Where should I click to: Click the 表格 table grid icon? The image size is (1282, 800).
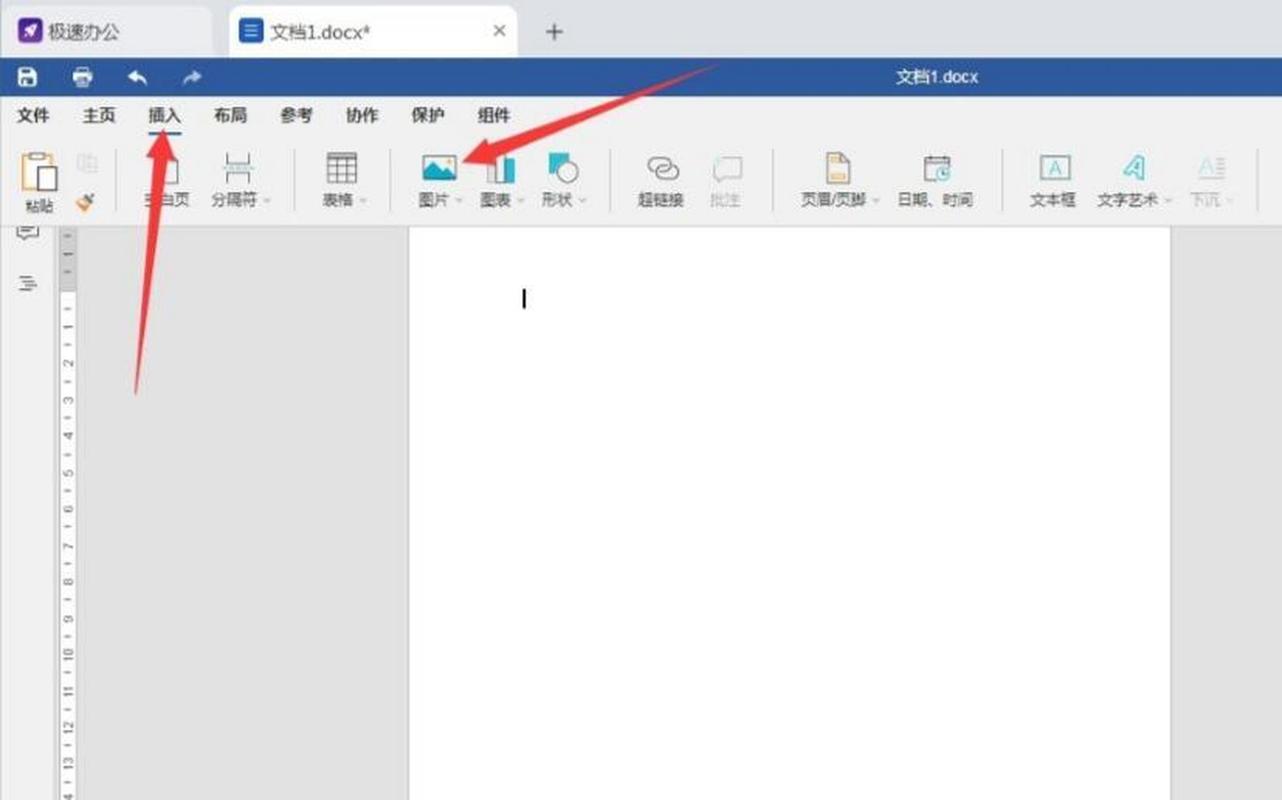pyautogui.click(x=342, y=168)
